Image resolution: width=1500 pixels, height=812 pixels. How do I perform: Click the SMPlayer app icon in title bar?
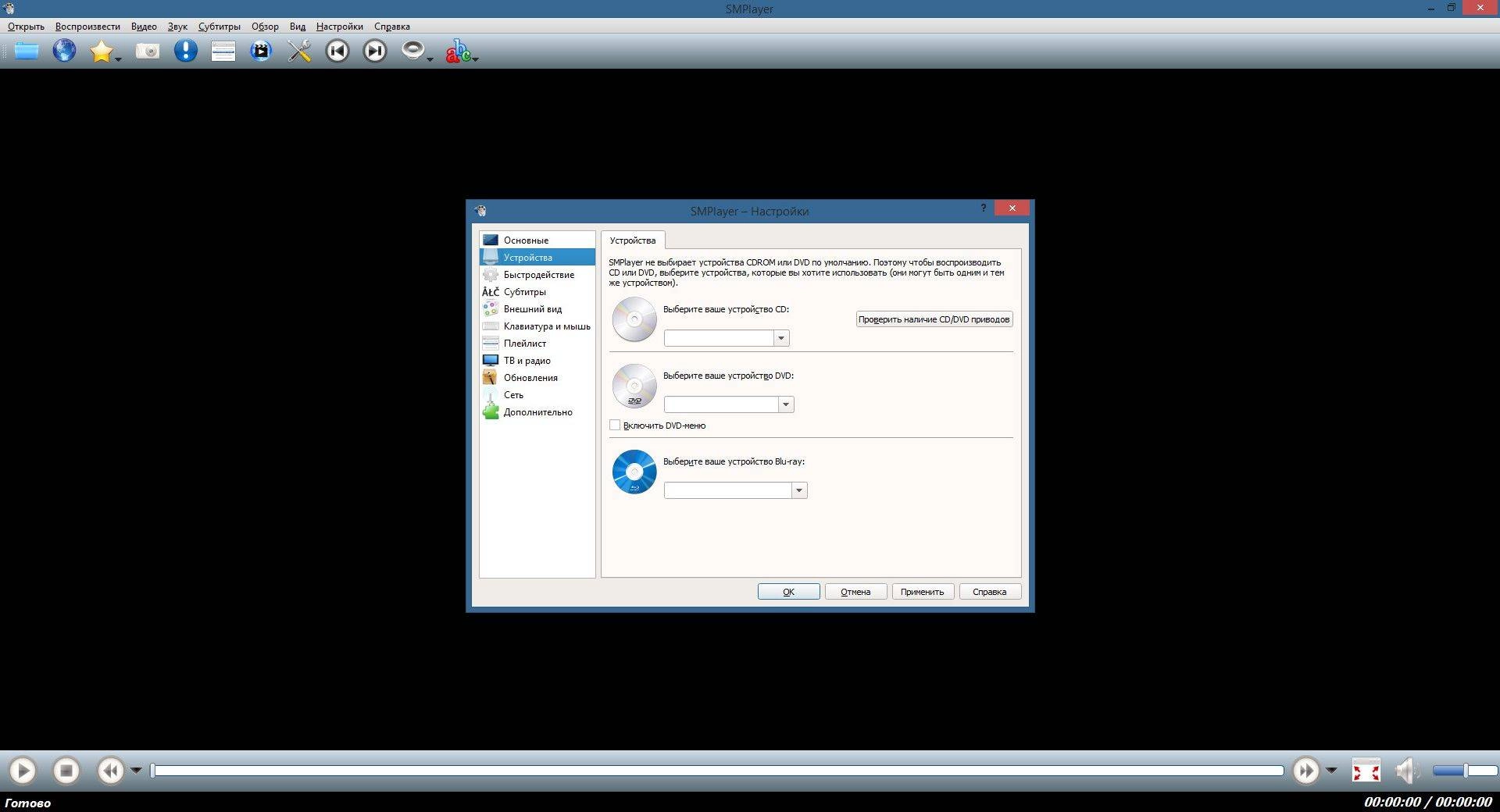9,9
